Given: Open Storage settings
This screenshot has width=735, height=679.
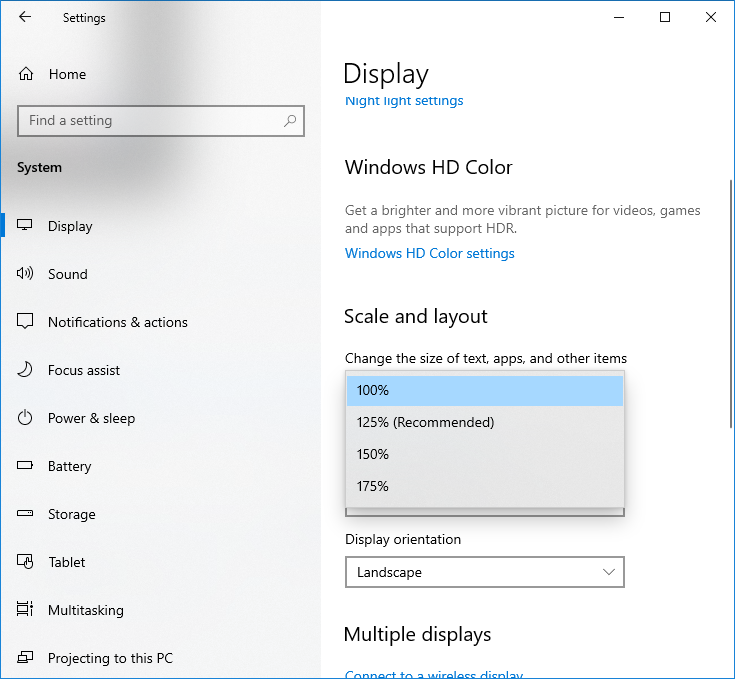Looking at the screenshot, I should click(x=160, y=514).
